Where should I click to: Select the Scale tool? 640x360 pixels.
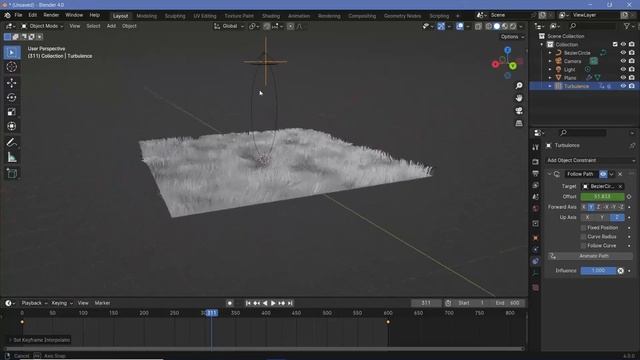12,112
